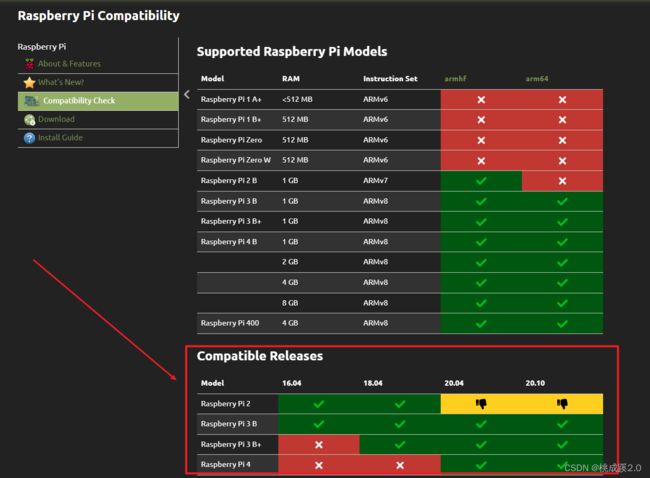The width and height of the screenshot is (650, 478).
Task: Click the Raspberry Pi 2 row in Compatible Releases
Action: [400, 404]
